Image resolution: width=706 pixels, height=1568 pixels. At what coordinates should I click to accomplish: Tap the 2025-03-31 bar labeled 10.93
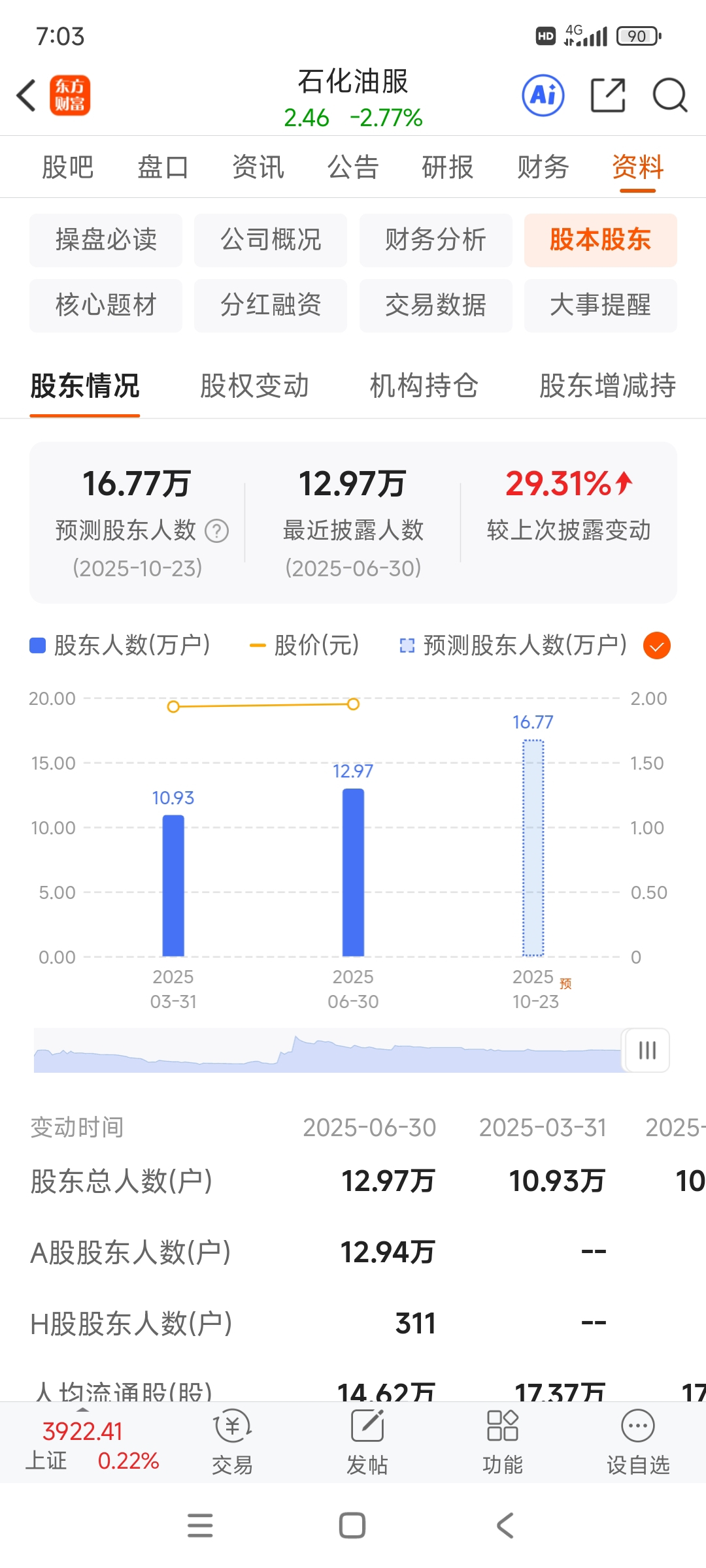(173, 885)
